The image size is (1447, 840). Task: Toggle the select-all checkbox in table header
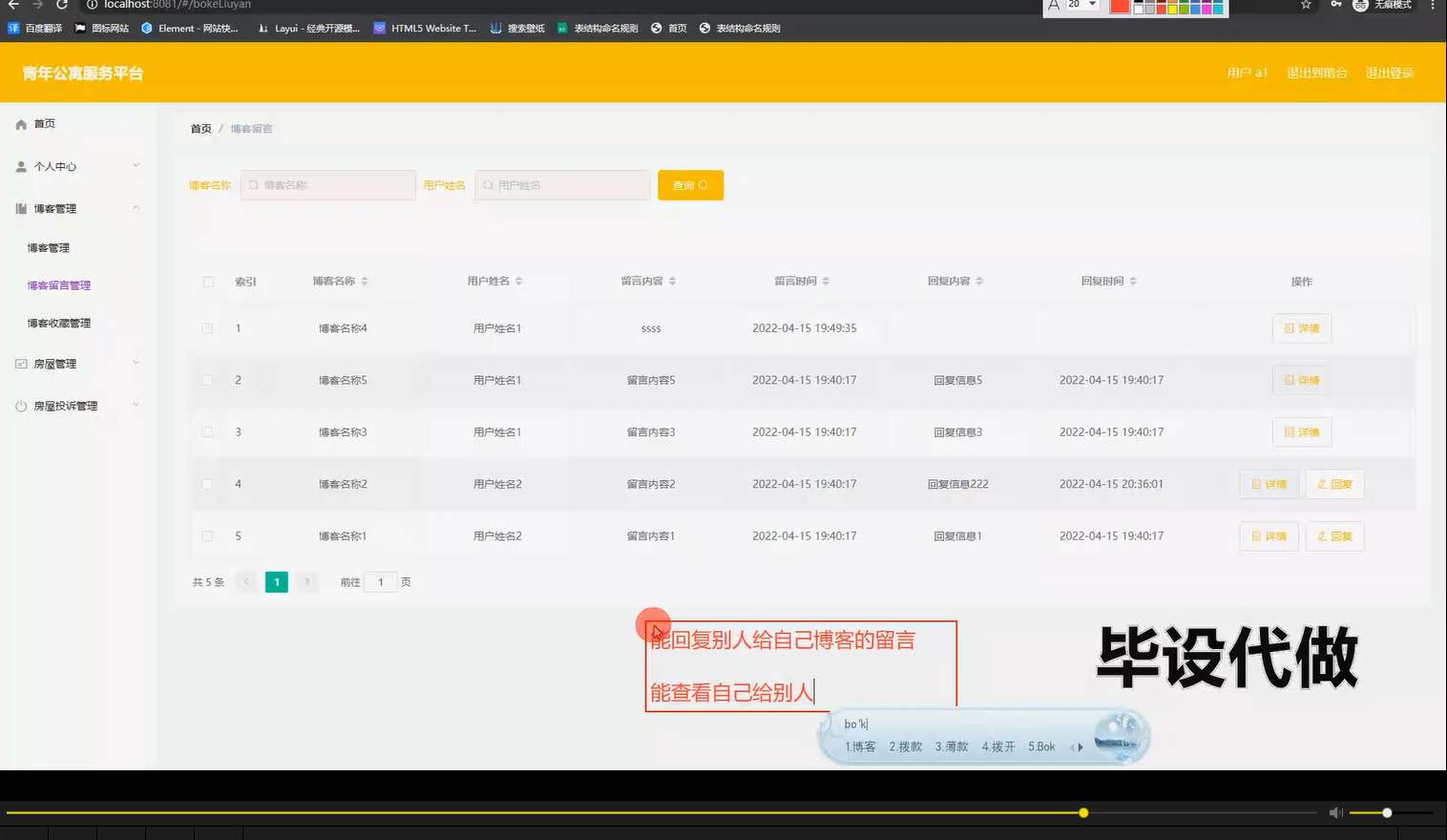(x=208, y=282)
